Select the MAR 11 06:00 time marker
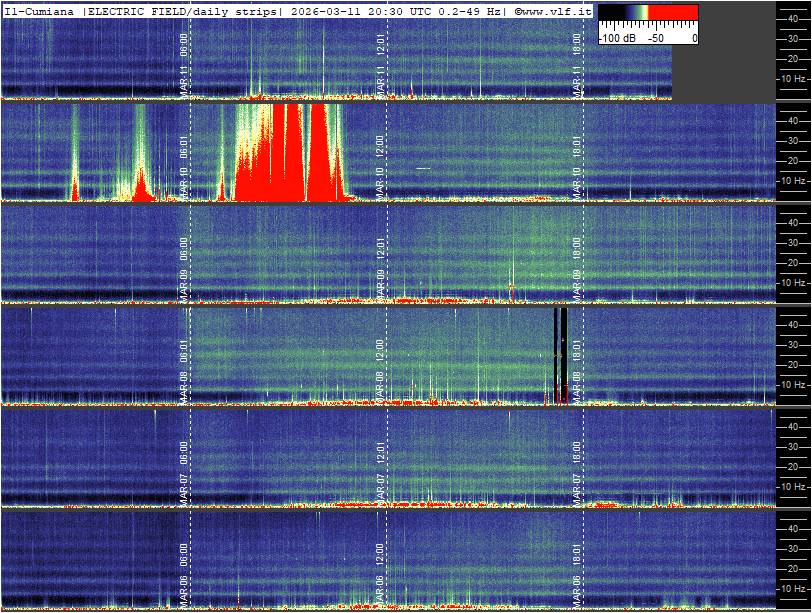 (x=184, y=64)
